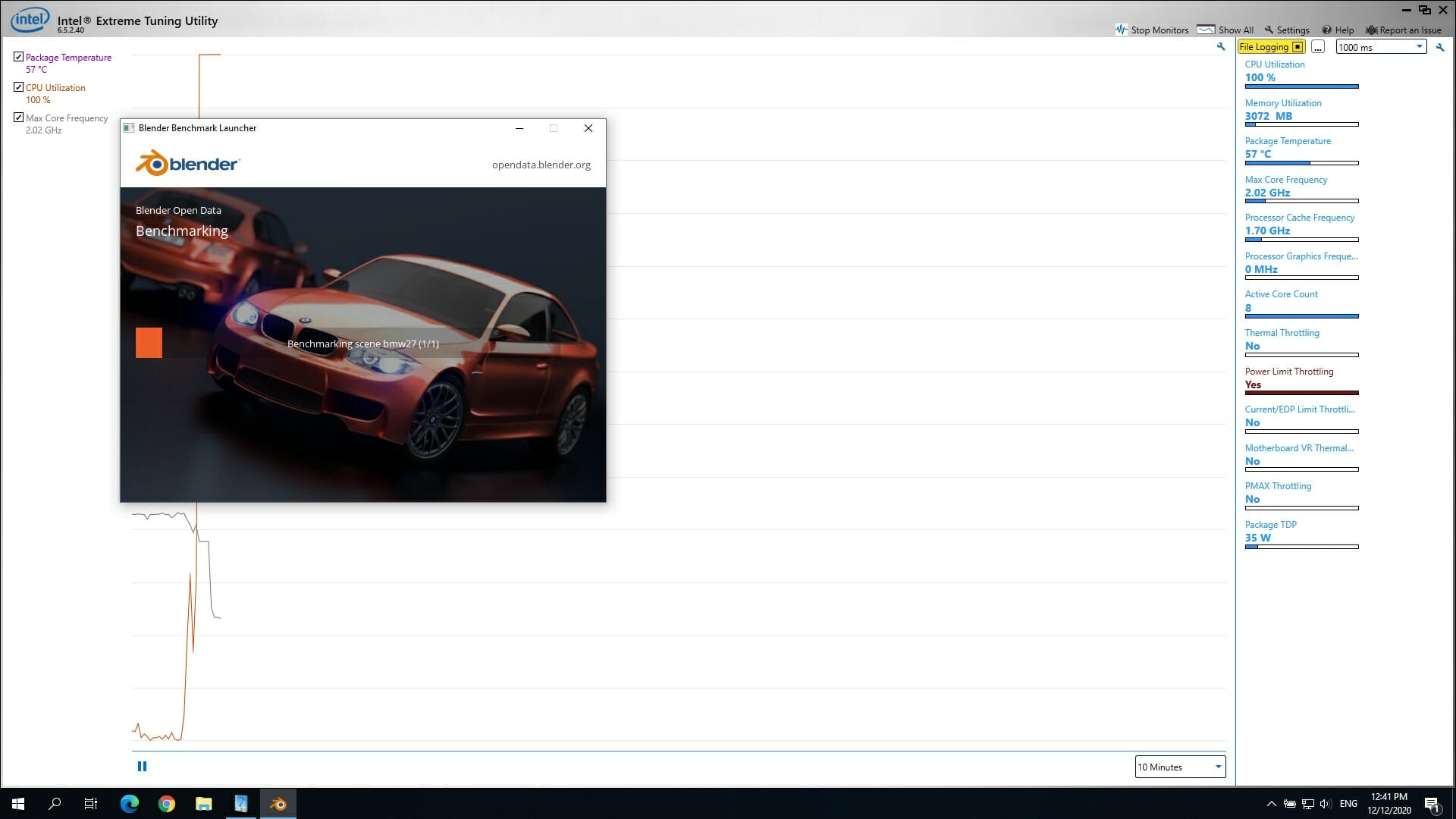Click Show All in the toolbar
This screenshot has width=1456, height=819.
pyautogui.click(x=1225, y=30)
